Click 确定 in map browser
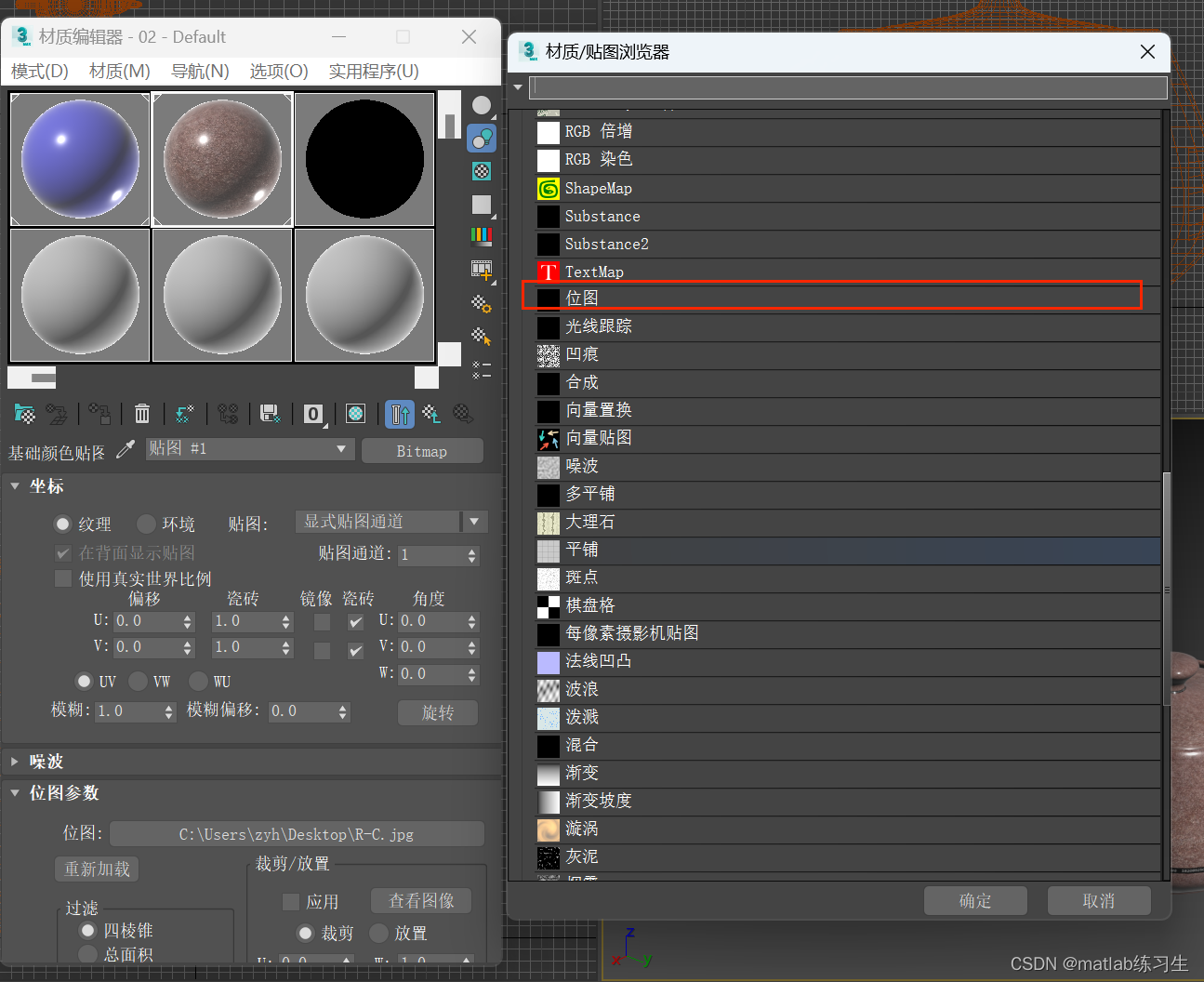Viewport: 1204px width, 982px height. pyautogui.click(x=975, y=900)
